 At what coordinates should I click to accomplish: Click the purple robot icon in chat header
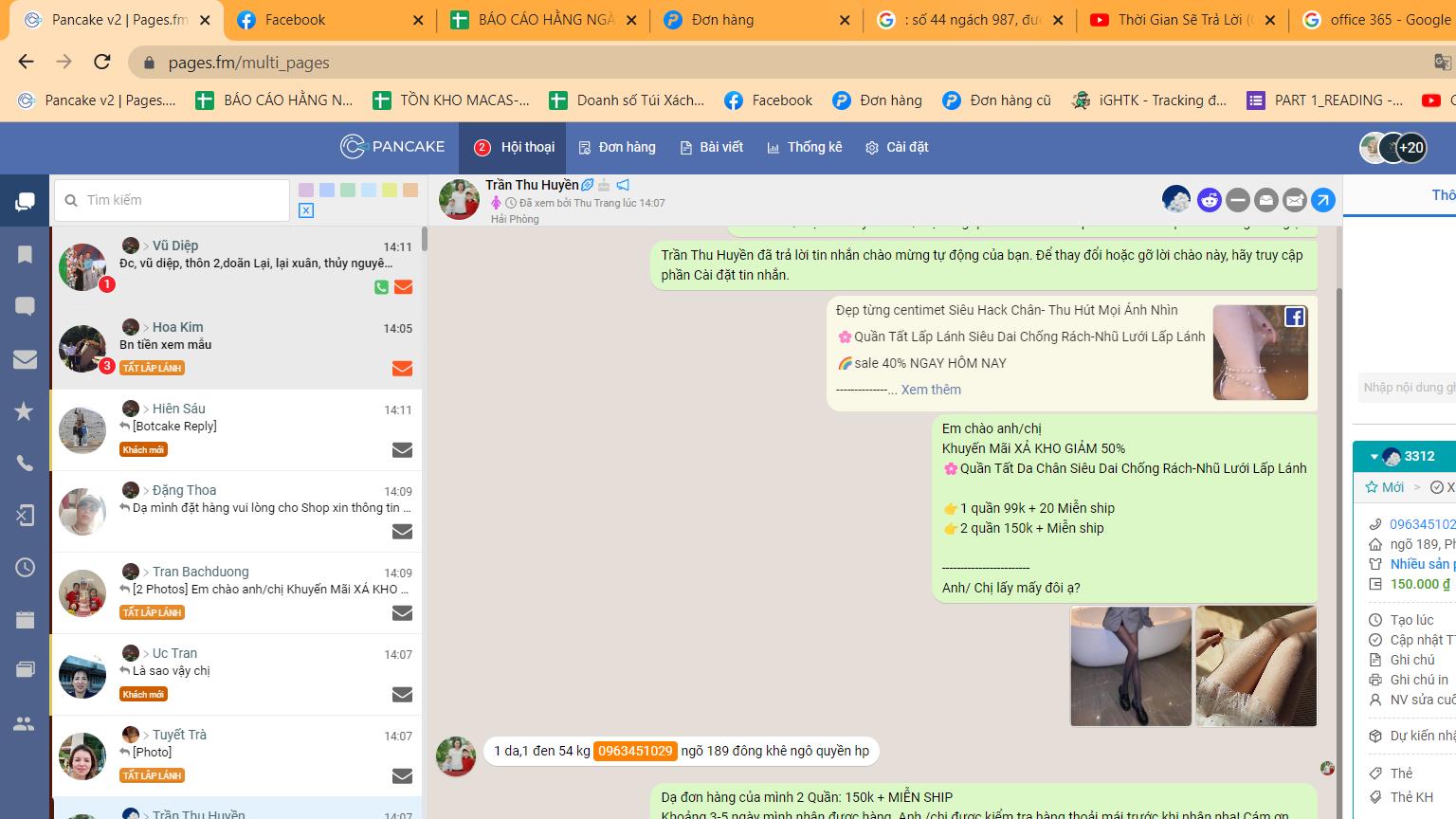(1209, 199)
